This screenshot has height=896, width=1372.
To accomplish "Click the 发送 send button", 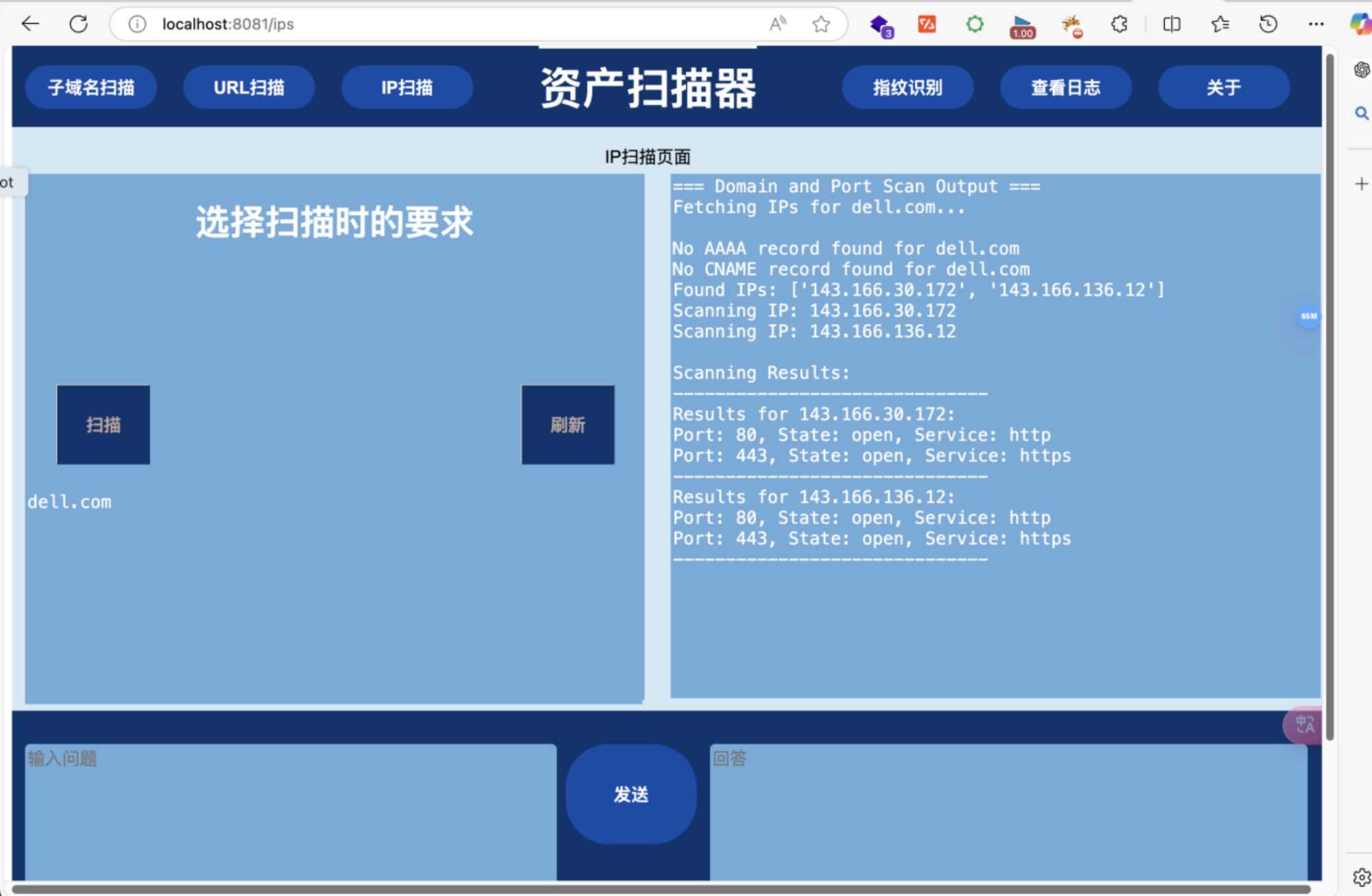I will tap(630, 794).
